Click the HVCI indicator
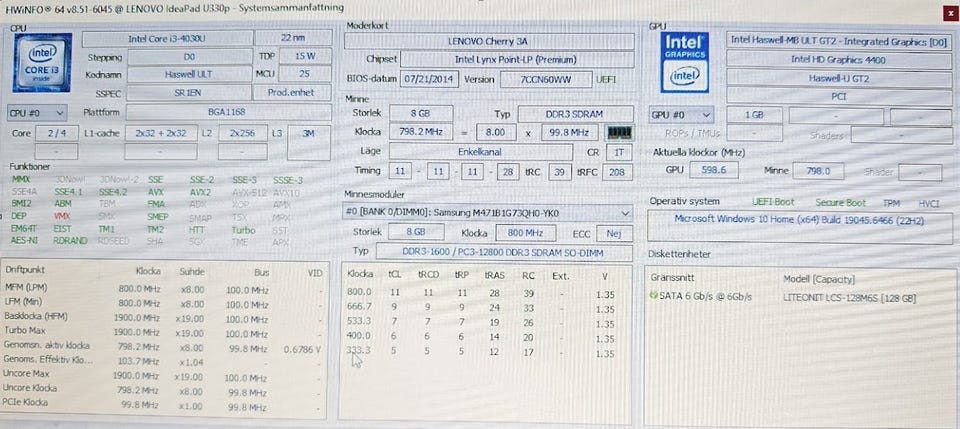The width and height of the screenshot is (960, 429). click(x=929, y=203)
